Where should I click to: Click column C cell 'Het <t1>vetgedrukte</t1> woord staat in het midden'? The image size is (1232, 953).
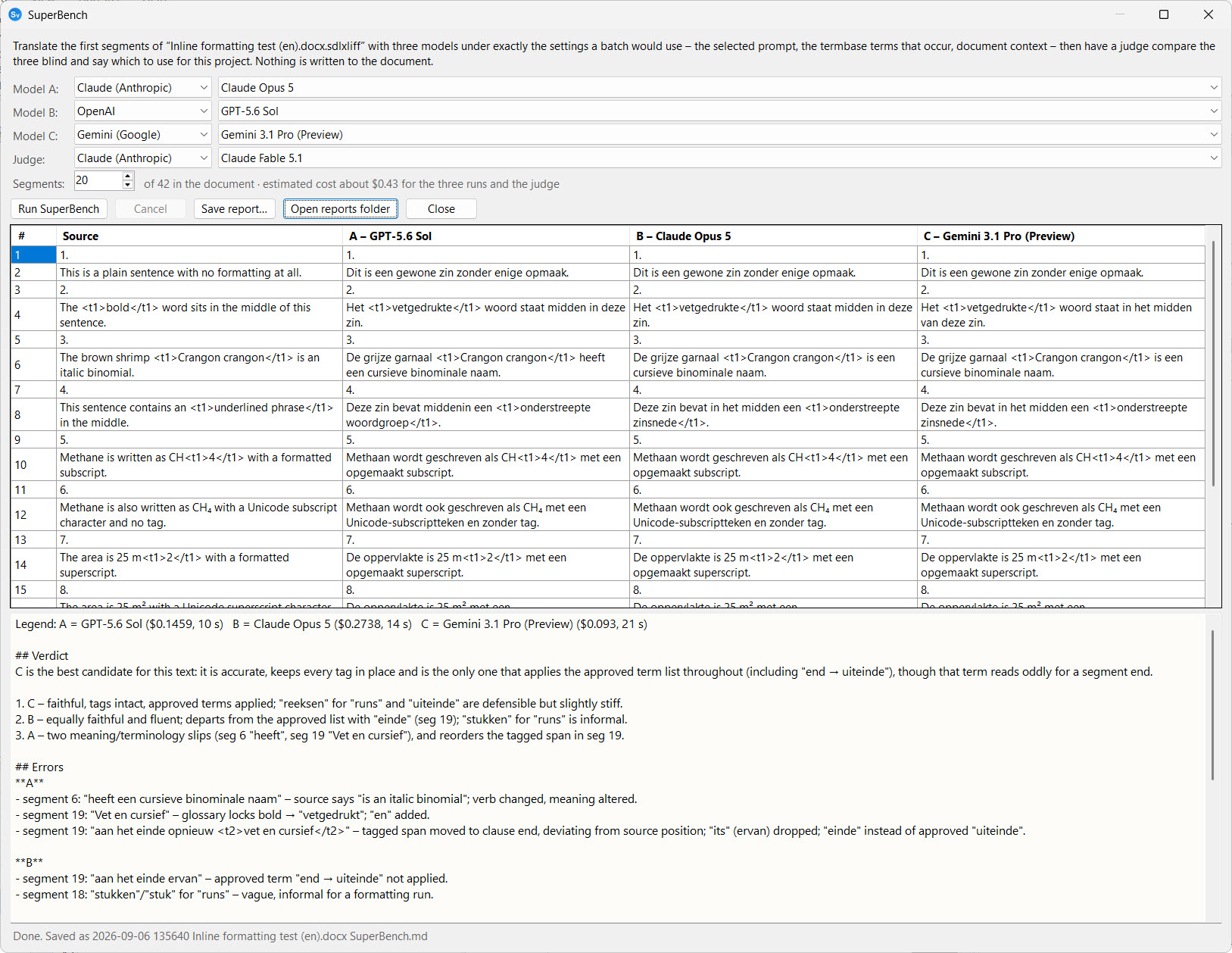(x=1061, y=315)
